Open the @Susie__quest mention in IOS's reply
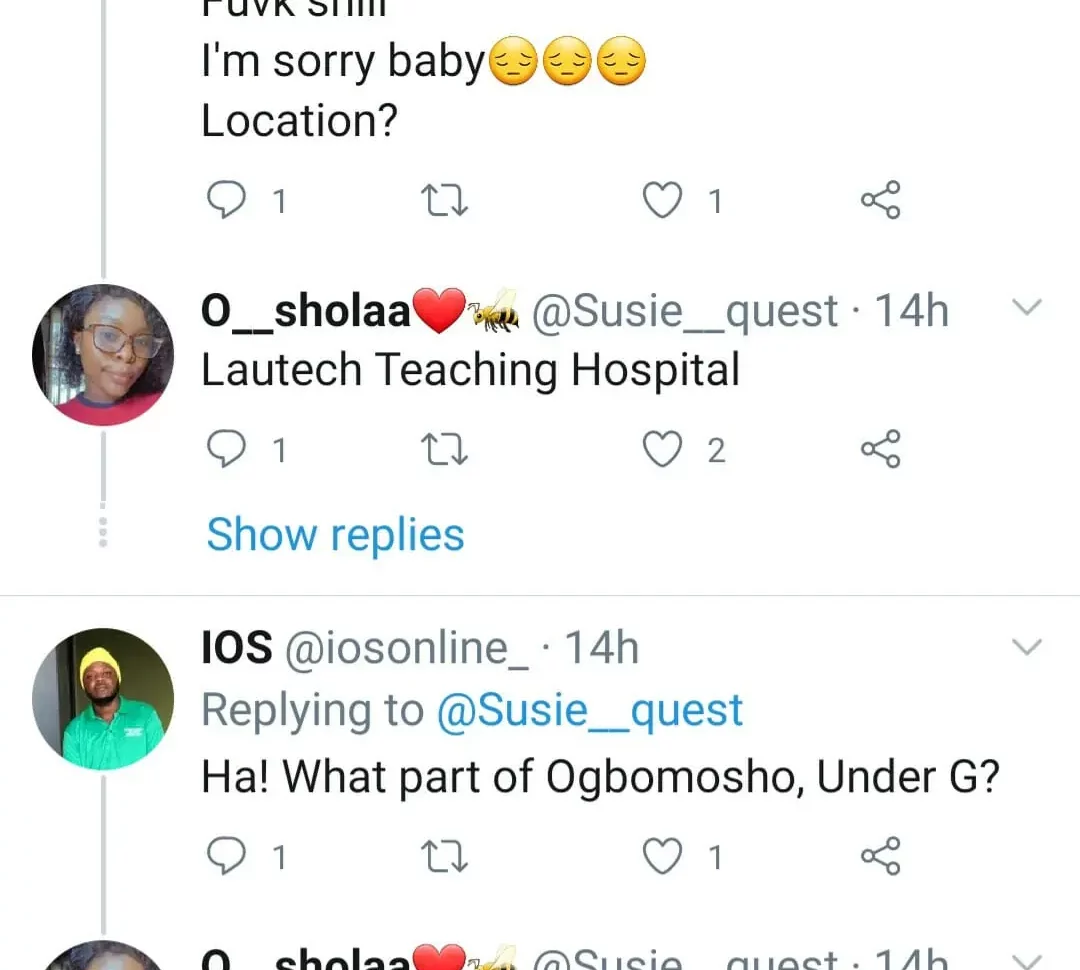 [x=589, y=711]
